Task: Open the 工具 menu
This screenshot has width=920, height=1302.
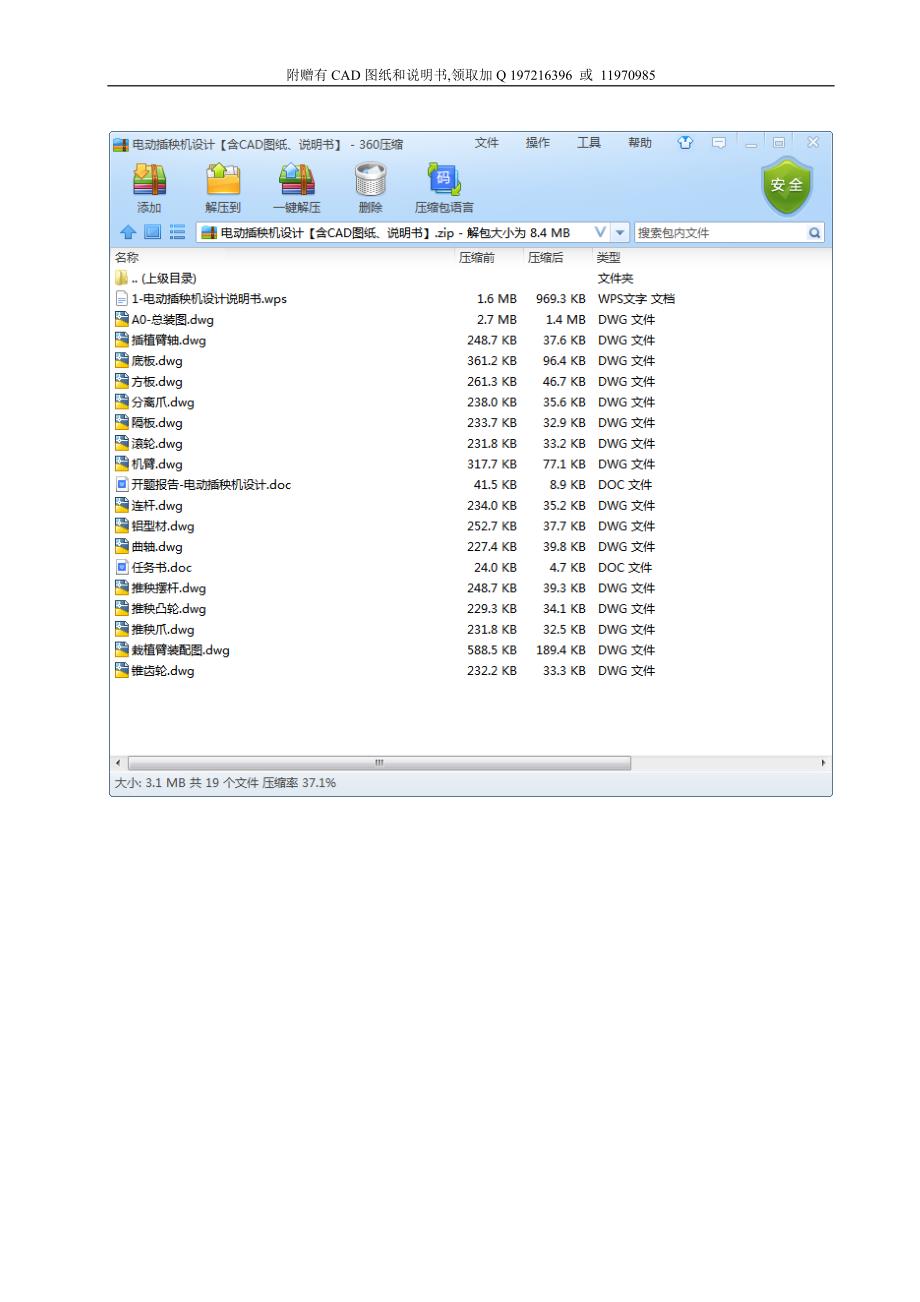Action: click(x=589, y=143)
